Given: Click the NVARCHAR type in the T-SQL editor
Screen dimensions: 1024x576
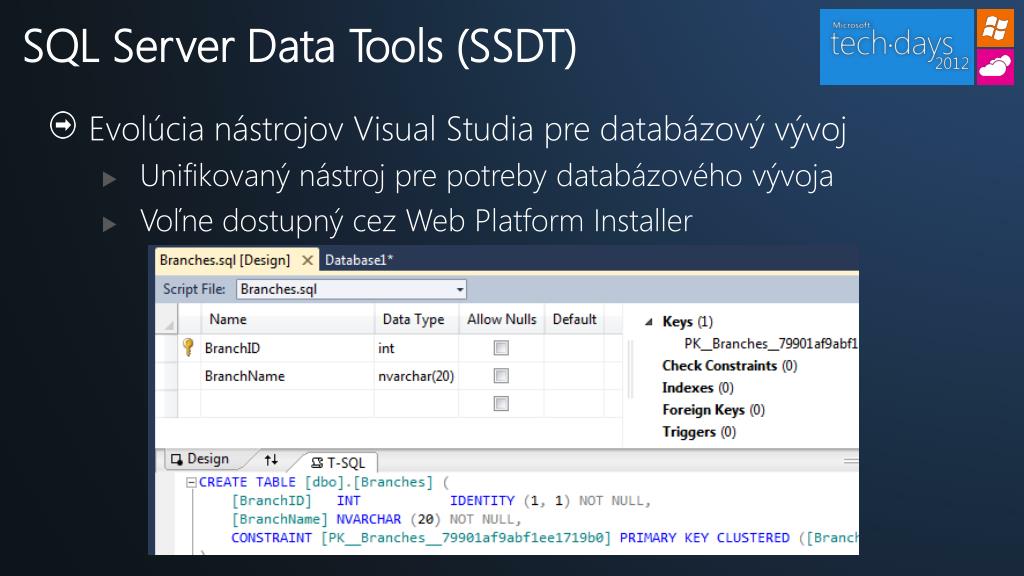Looking at the screenshot, I should click(x=369, y=519).
